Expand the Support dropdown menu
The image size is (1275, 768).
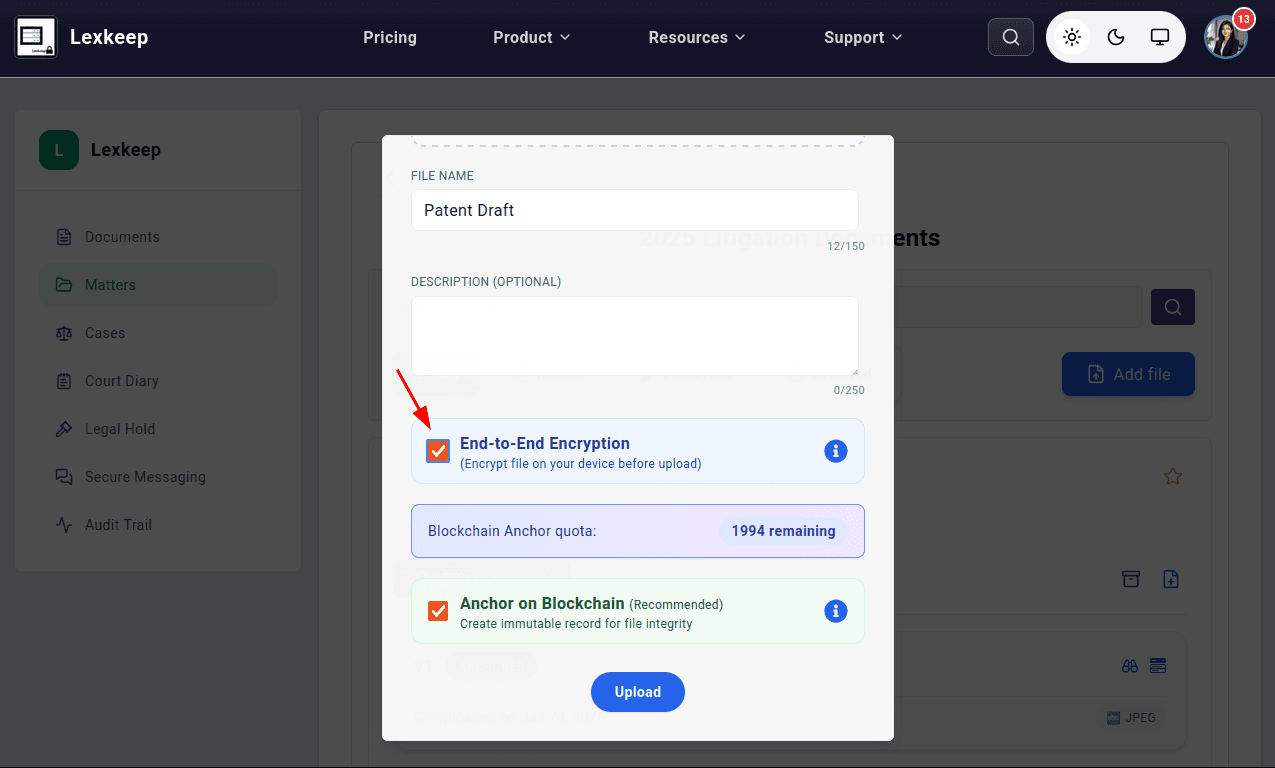(863, 37)
